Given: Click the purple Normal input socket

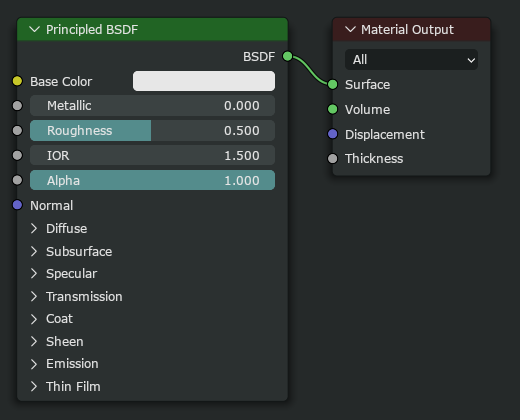Looking at the screenshot, I should tap(17, 205).
